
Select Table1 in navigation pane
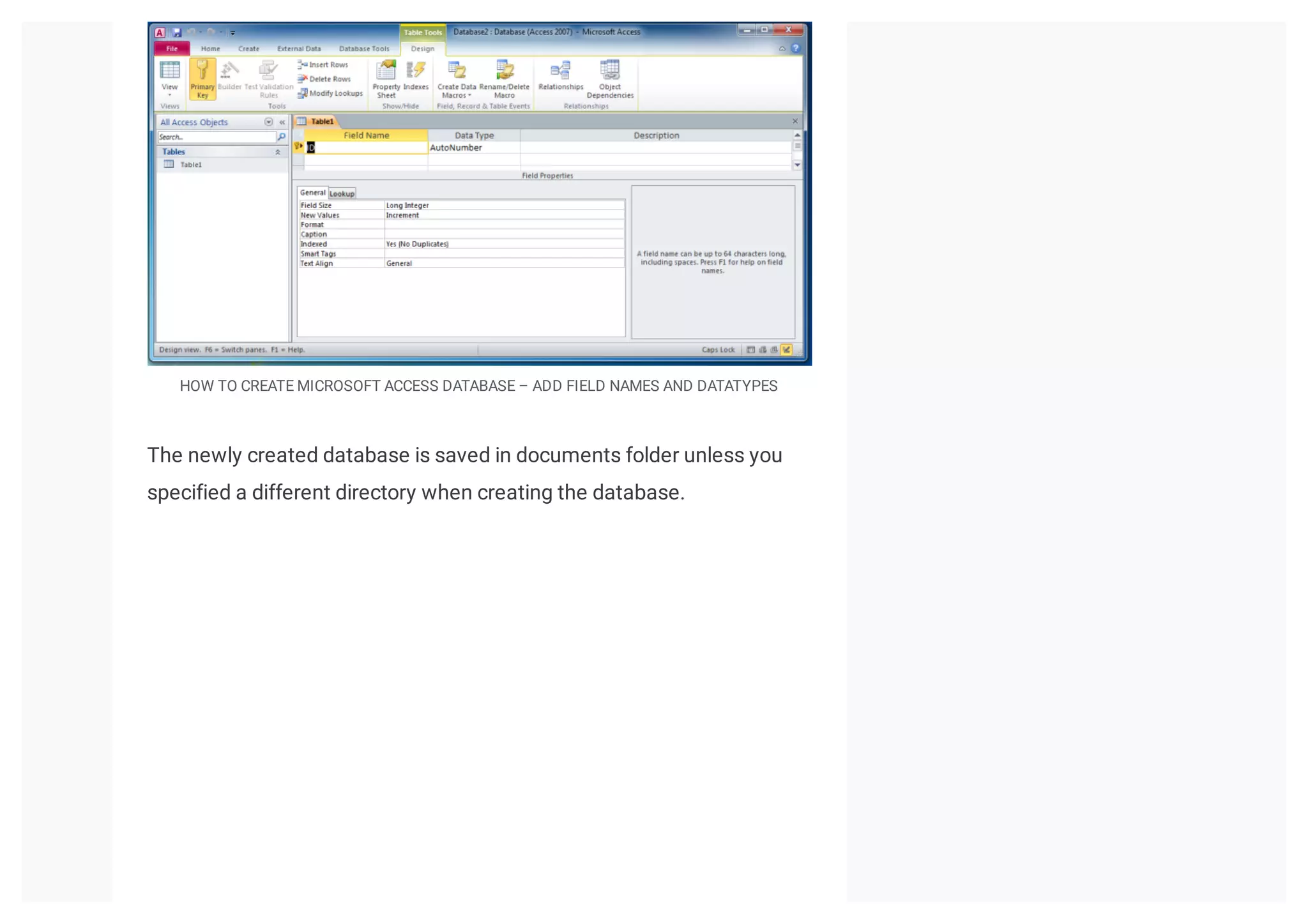(190, 165)
